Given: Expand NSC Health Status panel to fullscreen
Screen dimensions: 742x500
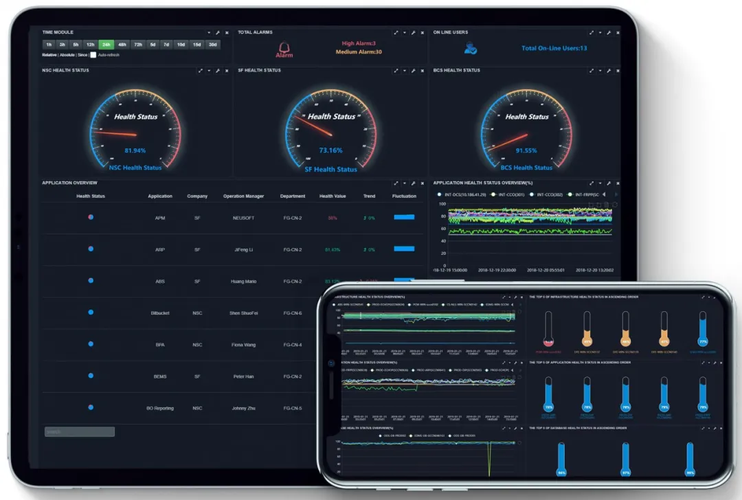Looking at the screenshot, I should point(201,70).
